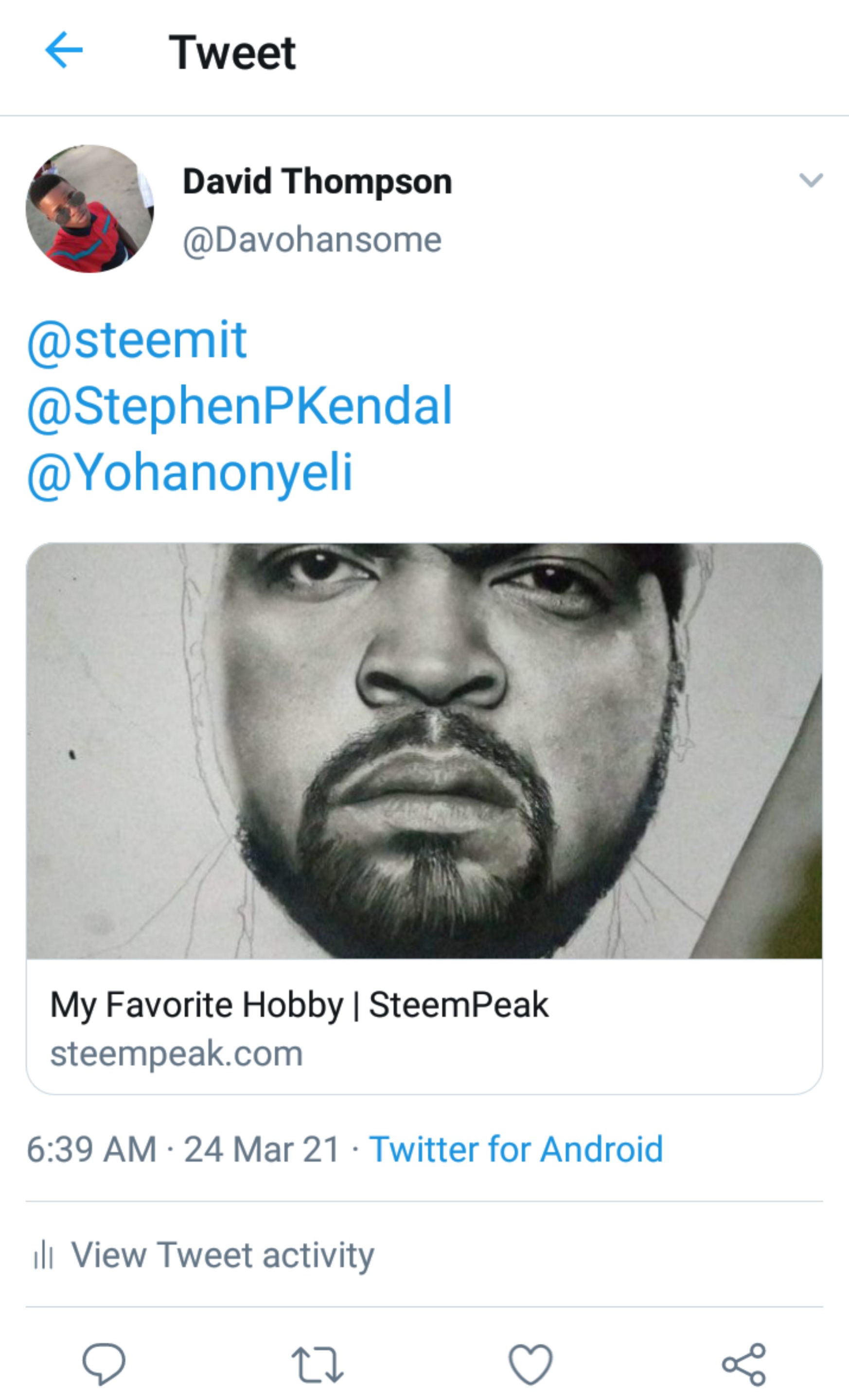
Task: Open the portrait drawing preview image
Action: point(424,751)
